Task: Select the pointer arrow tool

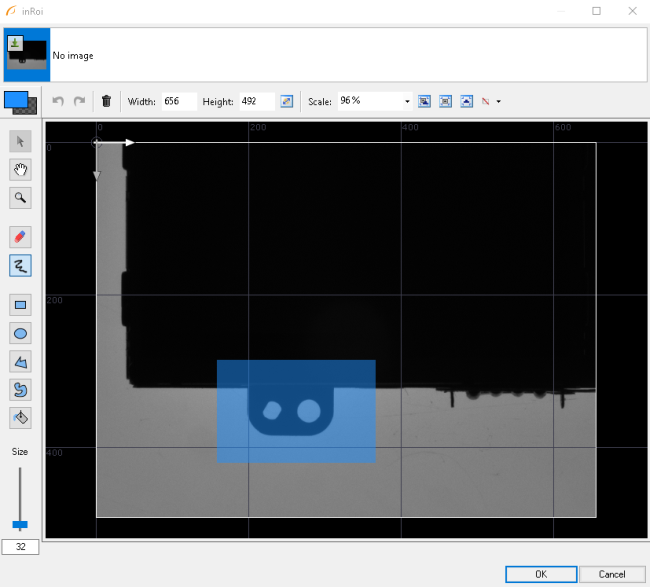Action: click(x=20, y=142)
